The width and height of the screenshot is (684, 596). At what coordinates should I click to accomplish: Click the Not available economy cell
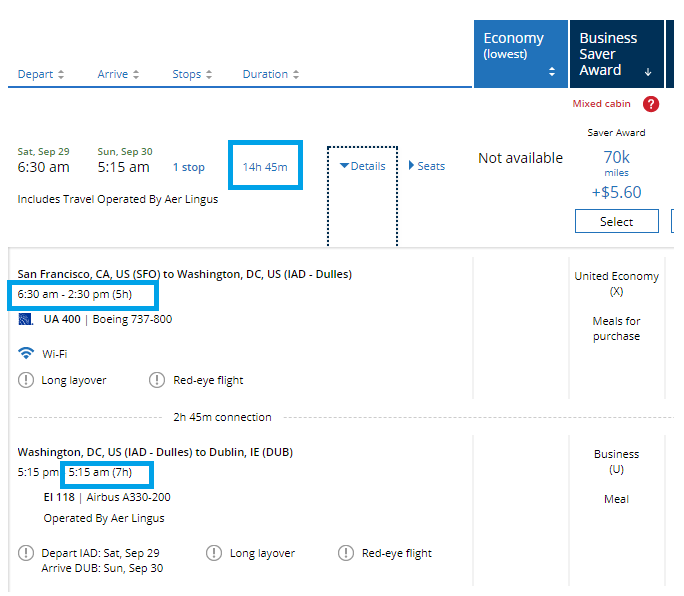tap(520, 158)
